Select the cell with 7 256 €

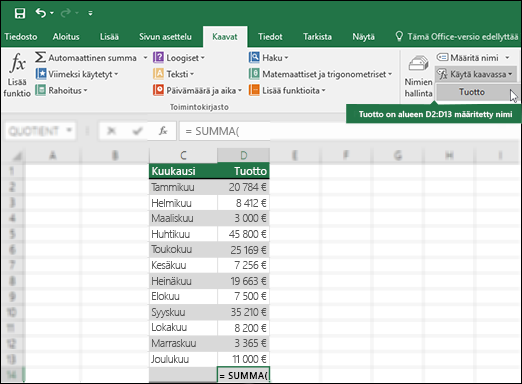[243, 265]
